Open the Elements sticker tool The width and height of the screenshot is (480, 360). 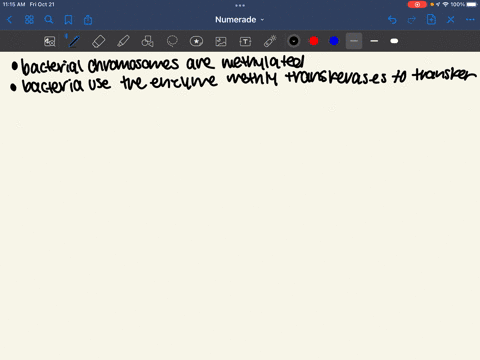click(x=196, y=41)
